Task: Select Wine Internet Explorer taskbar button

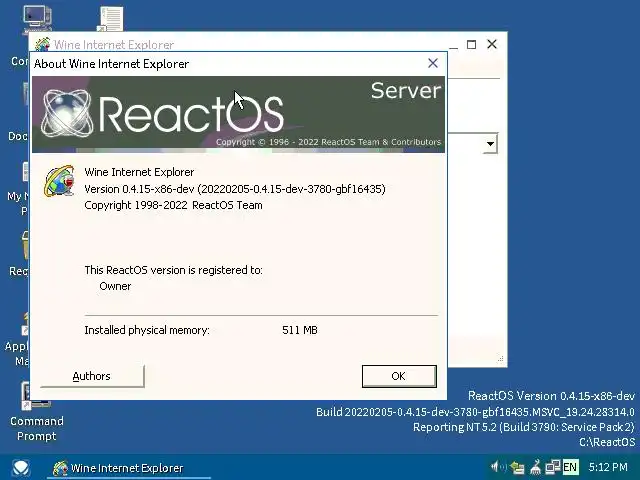Action: [x=129, y=468]
